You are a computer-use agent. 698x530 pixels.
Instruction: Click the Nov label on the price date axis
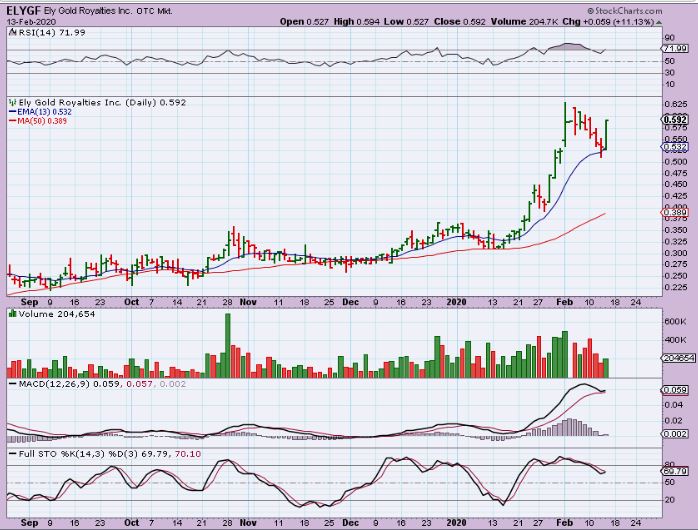click(x=249, y=299)
